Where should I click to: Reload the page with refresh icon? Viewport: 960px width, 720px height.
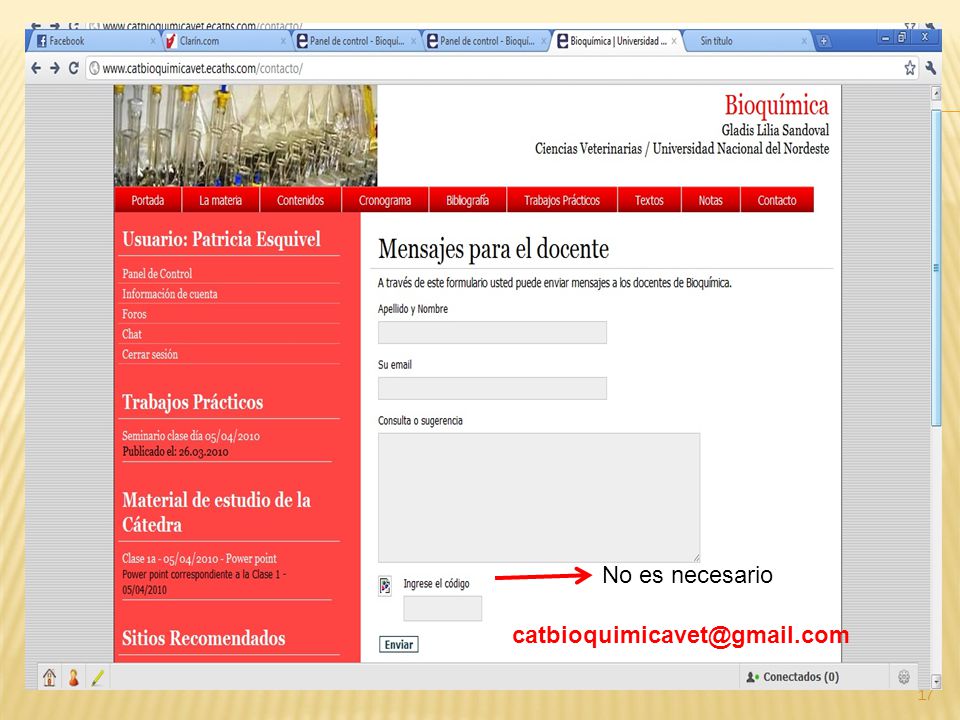tap(73, 68)
